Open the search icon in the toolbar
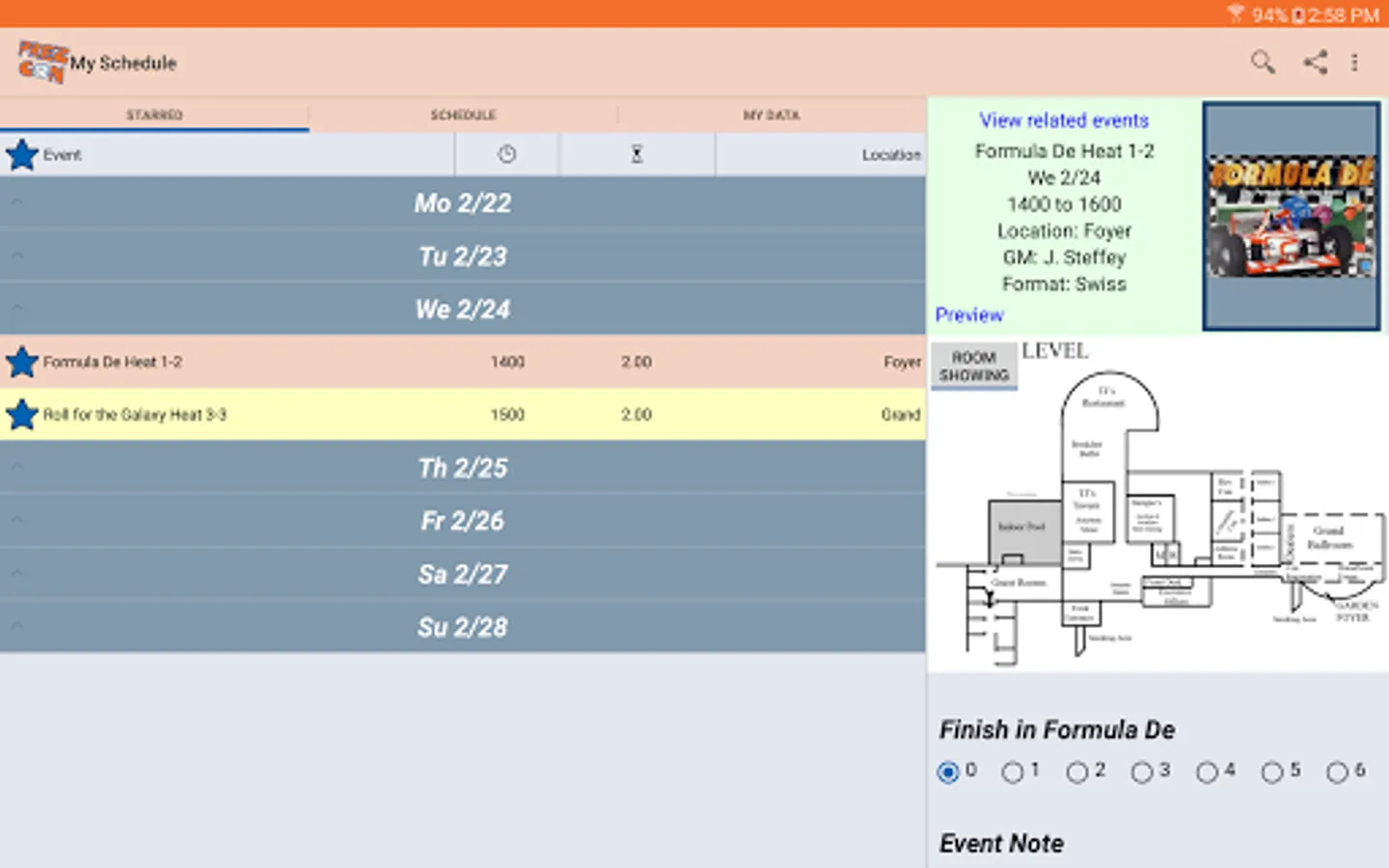This screenshot has height=868, width=1389. (1263, 63)
